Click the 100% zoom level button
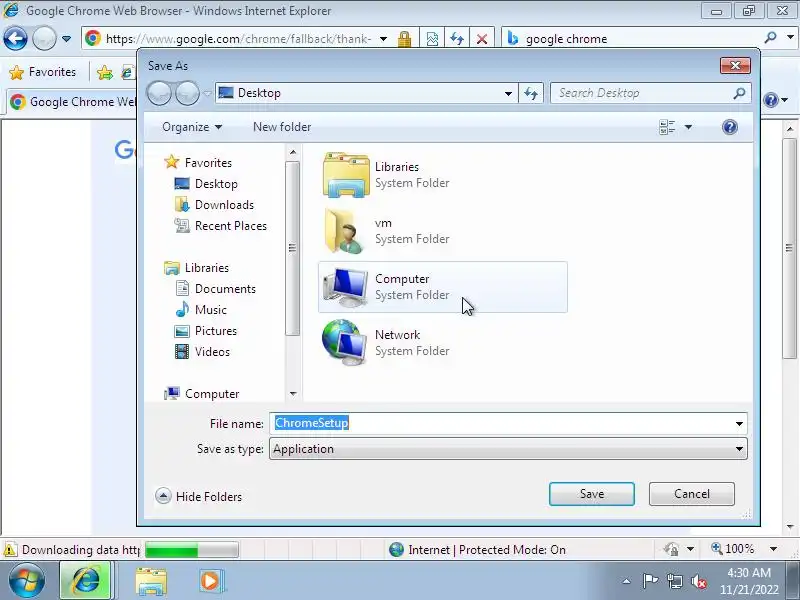 point(733,549)
